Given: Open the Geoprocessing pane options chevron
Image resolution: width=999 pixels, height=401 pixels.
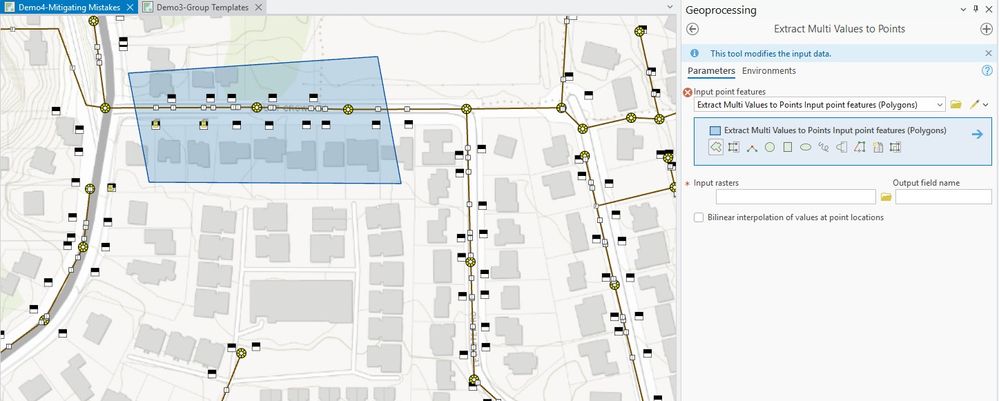Looking at the screenshot, I should [x=963, y=9].
